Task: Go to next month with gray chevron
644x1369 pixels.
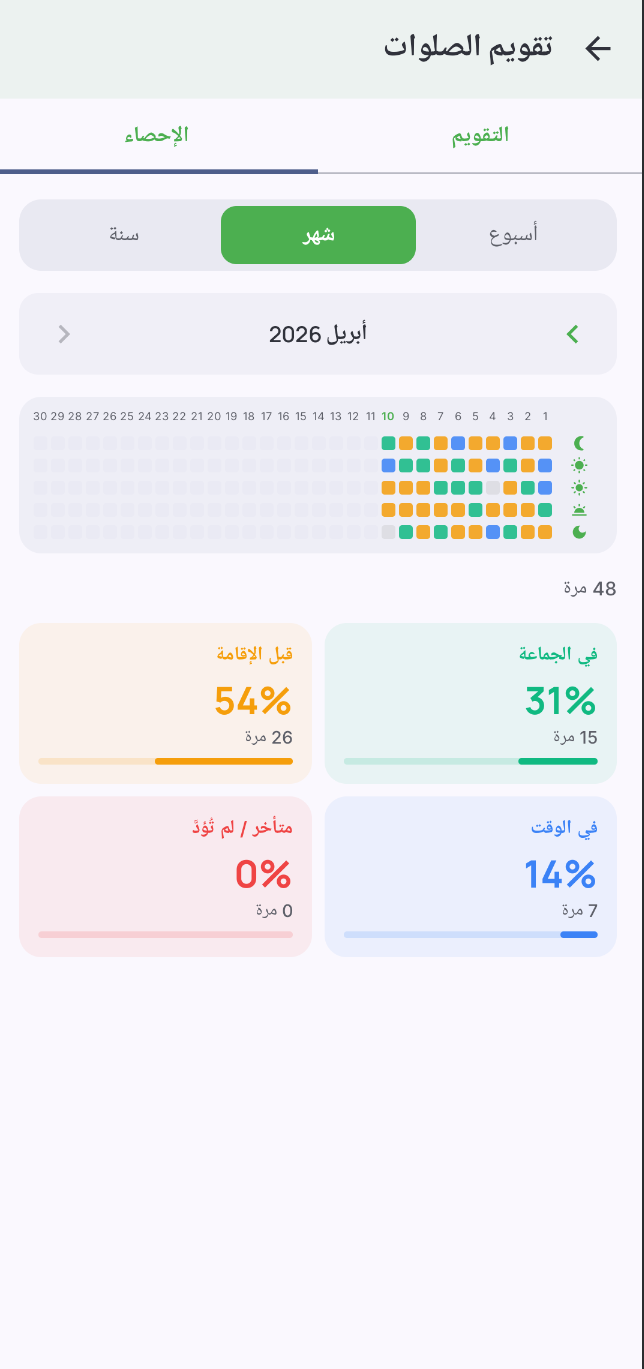Action: coord(64,334)
